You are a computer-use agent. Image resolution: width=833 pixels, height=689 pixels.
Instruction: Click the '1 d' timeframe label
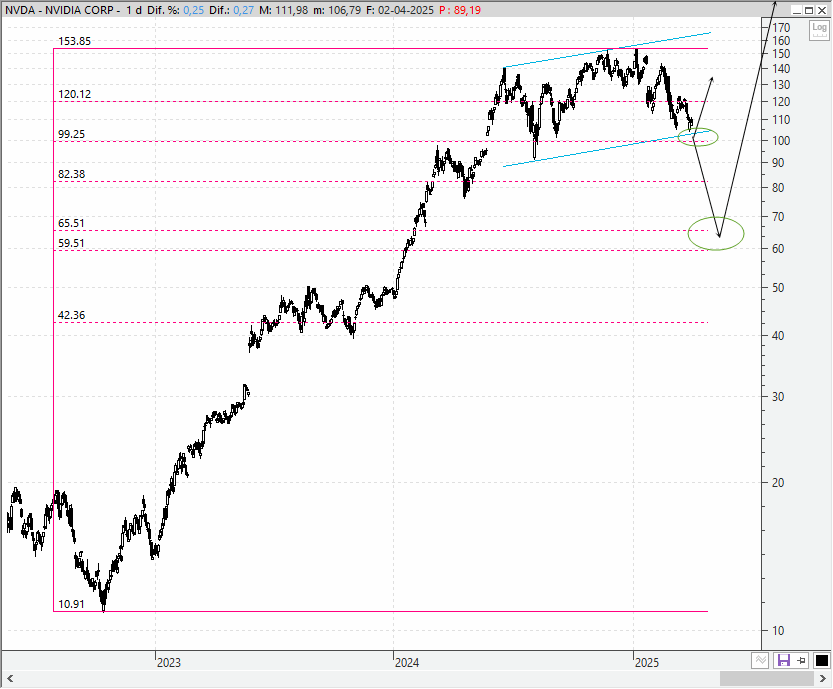point(134,10)
